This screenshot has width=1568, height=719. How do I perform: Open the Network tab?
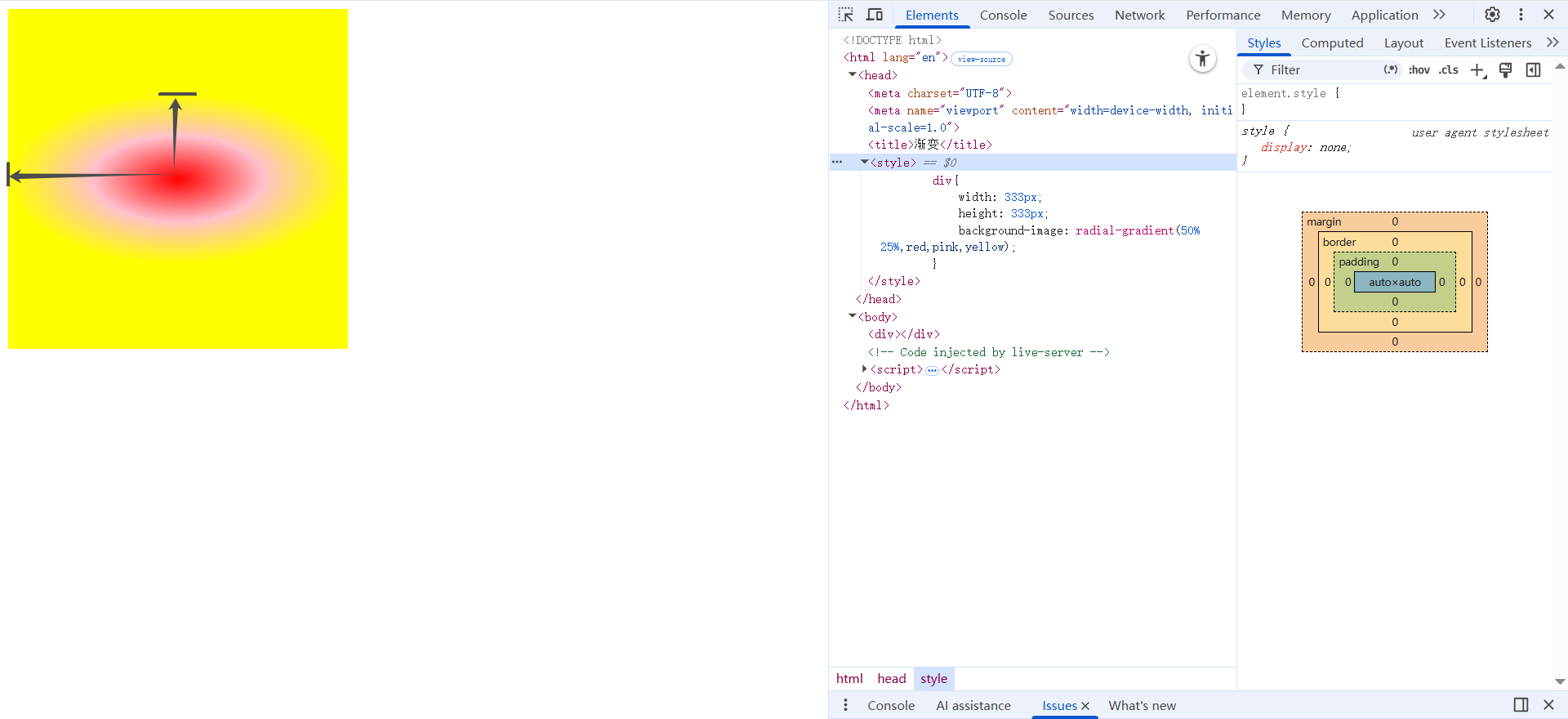1139,15
